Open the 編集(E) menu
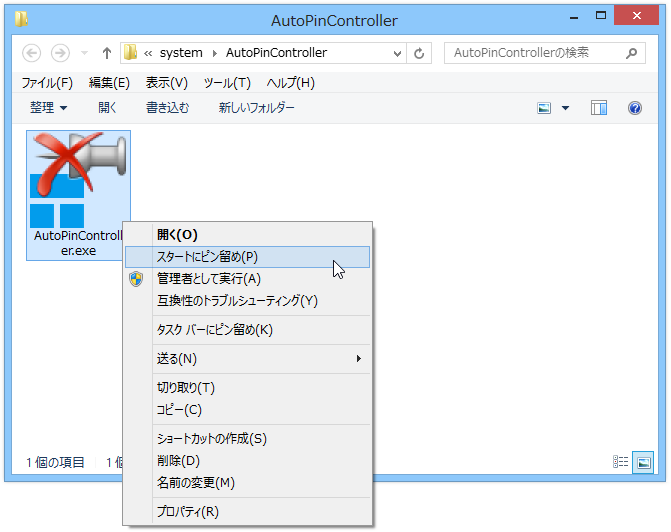 pos(109,83)
